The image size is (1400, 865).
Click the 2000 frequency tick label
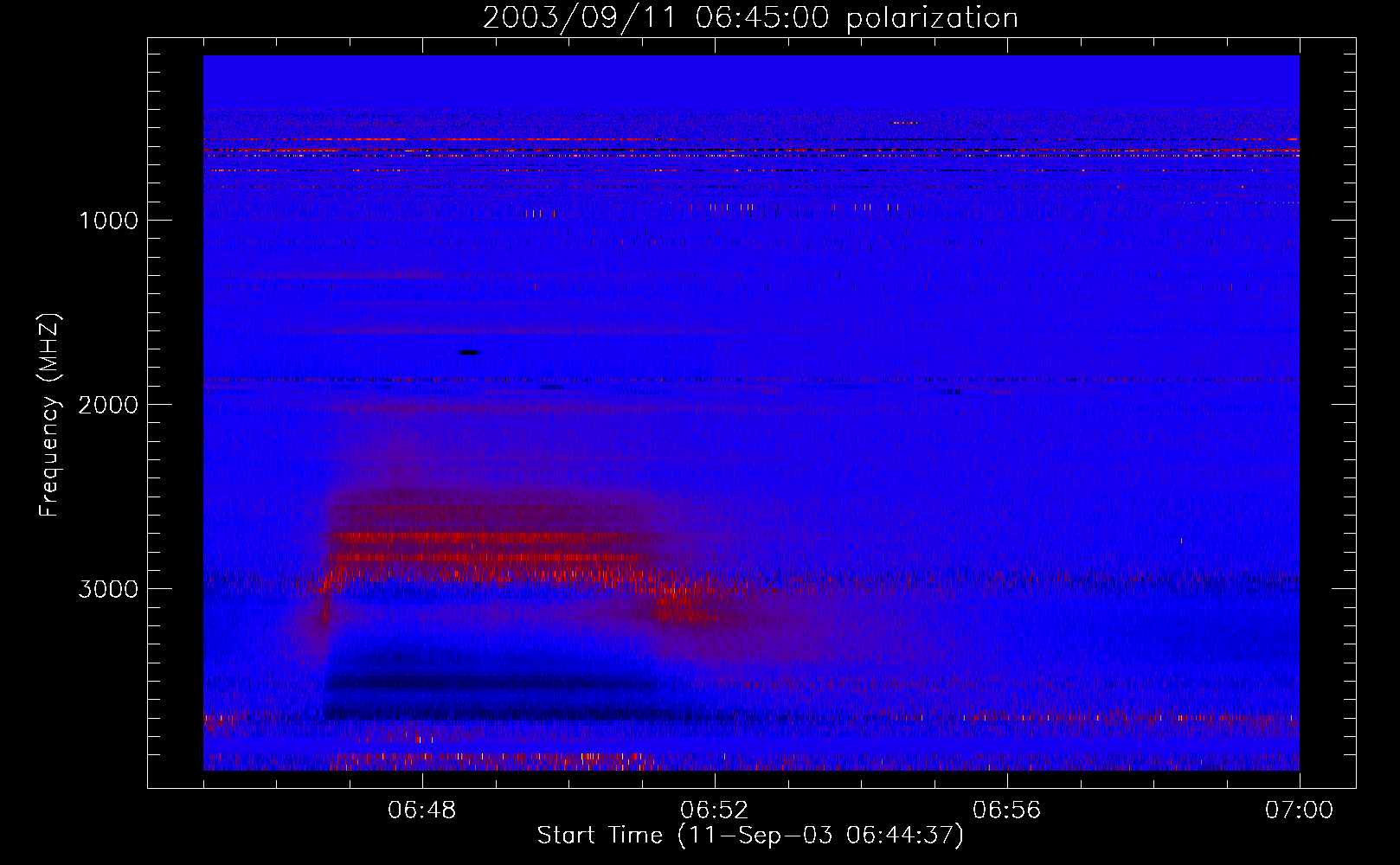point(109,404)
